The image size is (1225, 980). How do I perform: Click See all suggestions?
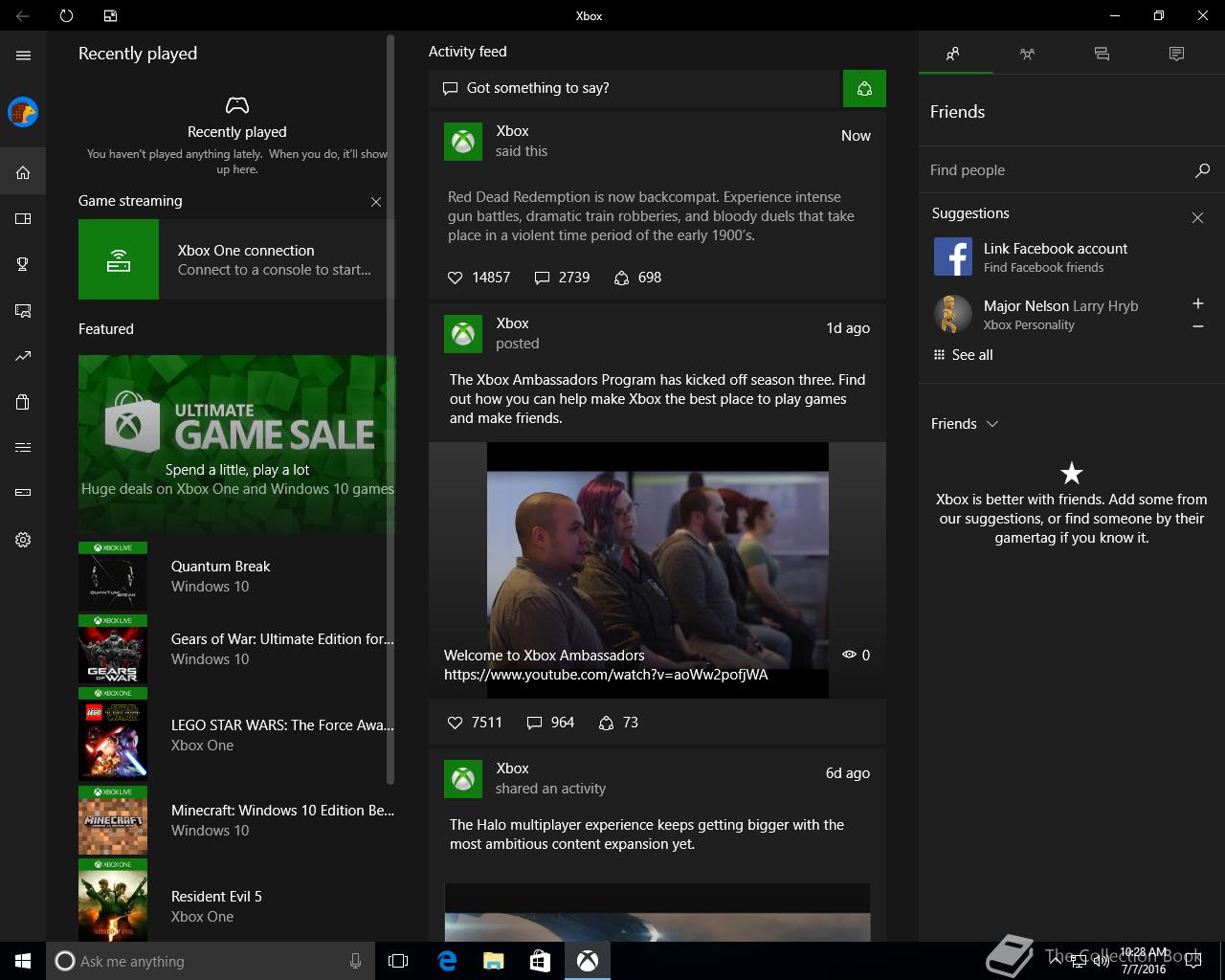tap(963, 355)
